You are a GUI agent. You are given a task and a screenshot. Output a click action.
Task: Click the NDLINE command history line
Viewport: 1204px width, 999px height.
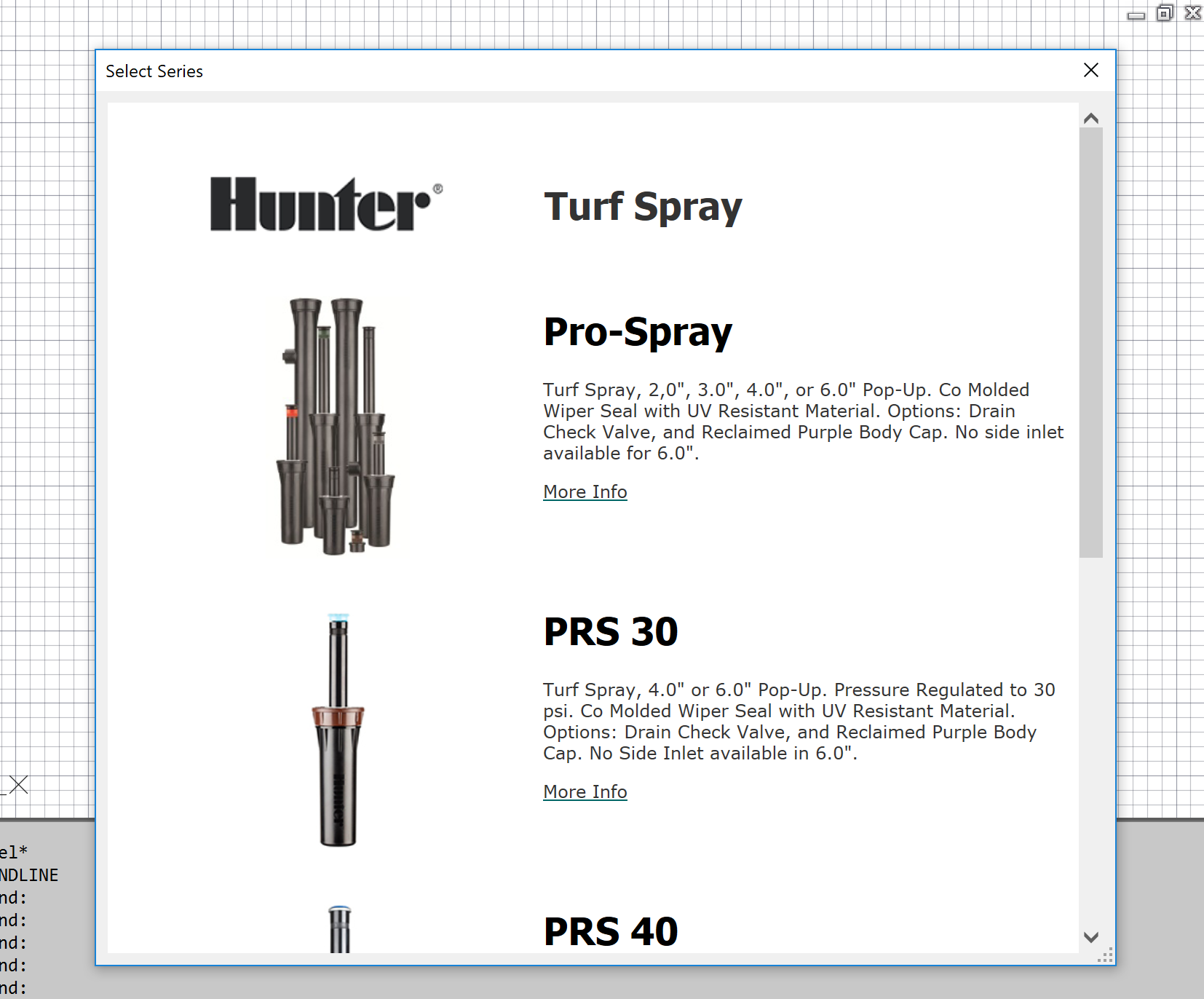point(29,875)
